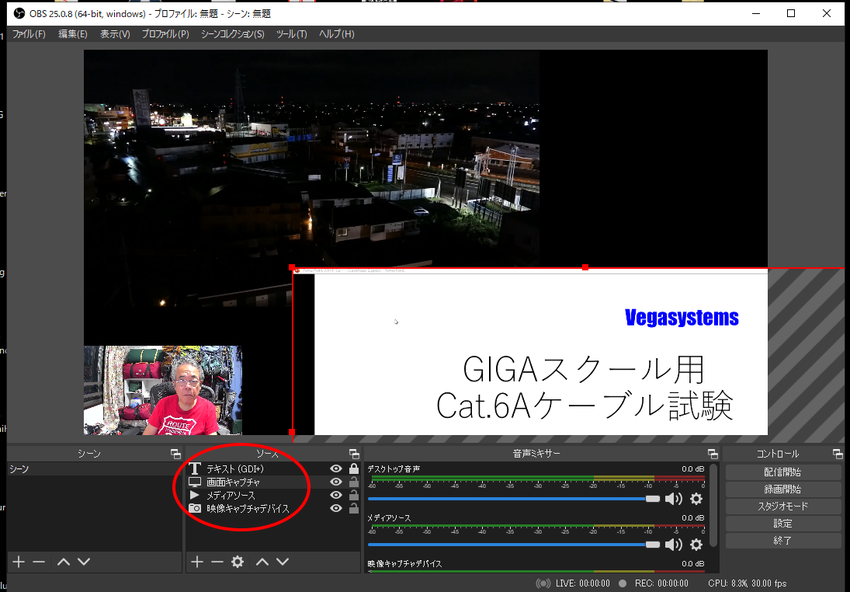This screenshot has height=592, width=850.
Task: Toggle visibility of 映像キャプチャデバイス source
Action: (336, 509)
